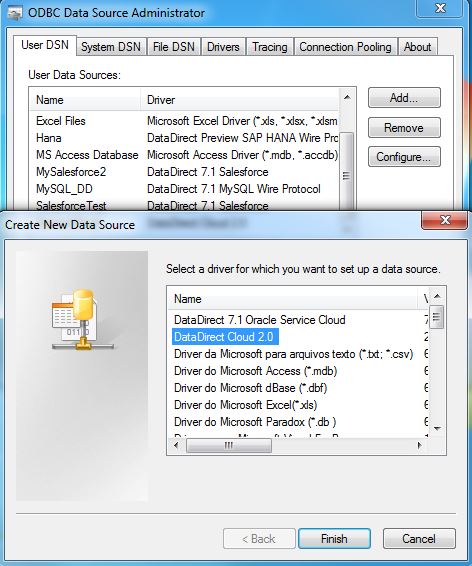Click the driver list horizontal scrollbar thumb

[x=228, y=445]
